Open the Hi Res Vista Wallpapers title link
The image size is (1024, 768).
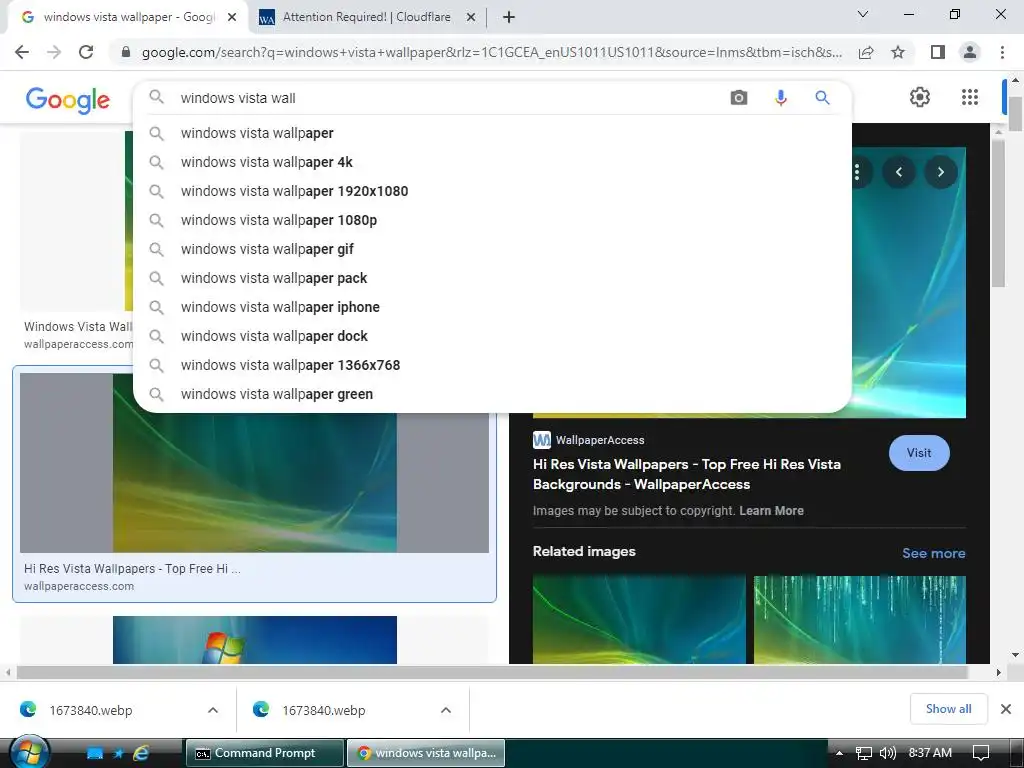pyautogui.click(x=686, y=474)
